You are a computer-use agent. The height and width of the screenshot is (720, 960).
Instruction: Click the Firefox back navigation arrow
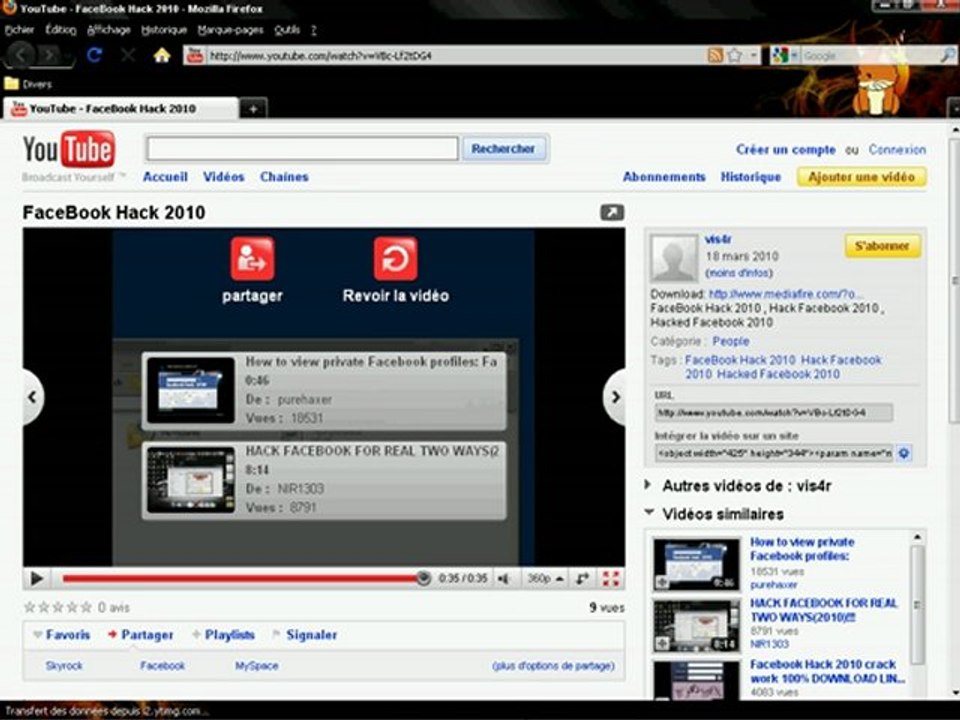pyautogui.click(x=21, y=55)
